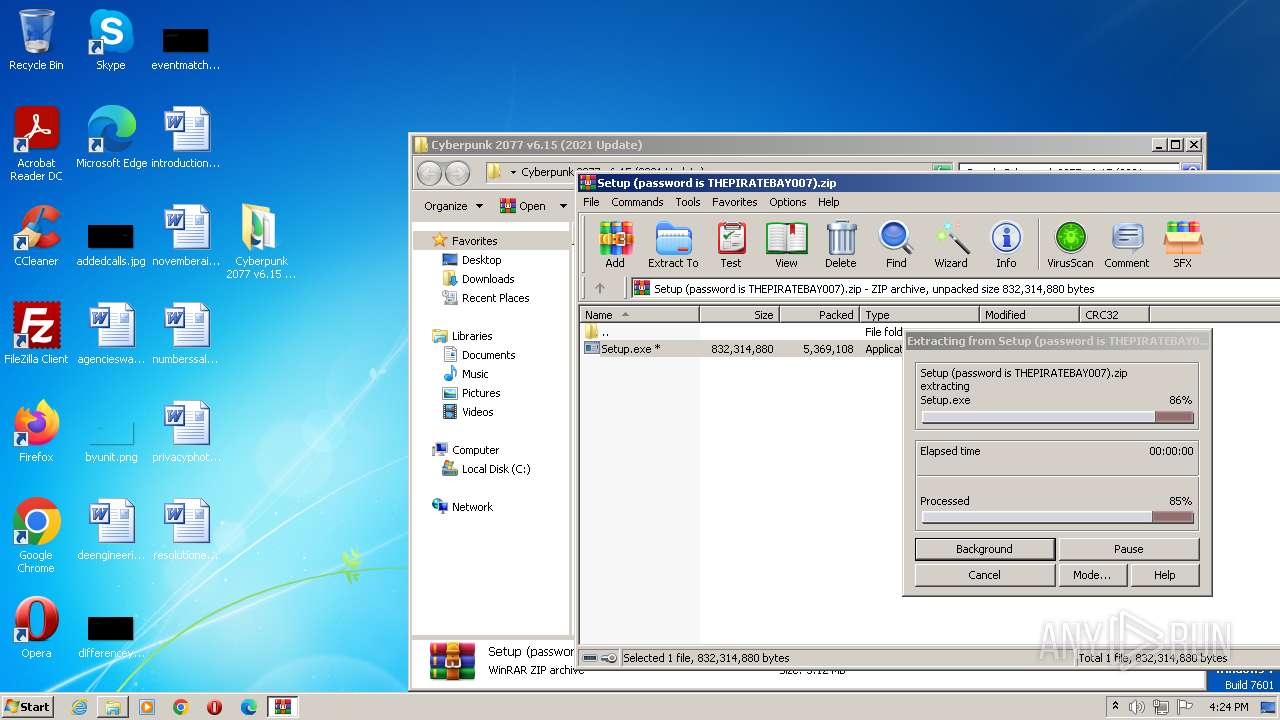Screen dimensions: 1280x720
Task: Click the Extract To toolbar icon
Action: click(673, 245)
